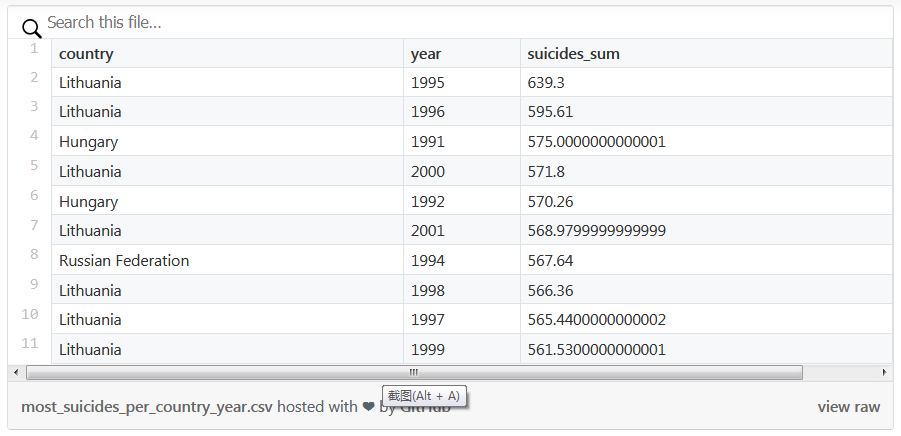
Task: Click the suicides_sum column header
Action: 573,54
